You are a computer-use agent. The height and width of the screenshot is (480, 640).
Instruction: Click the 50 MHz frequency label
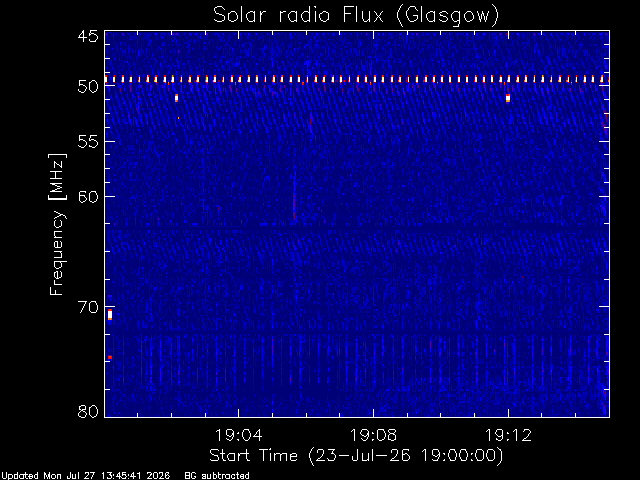pyautogui.click(x=88, y=87)
